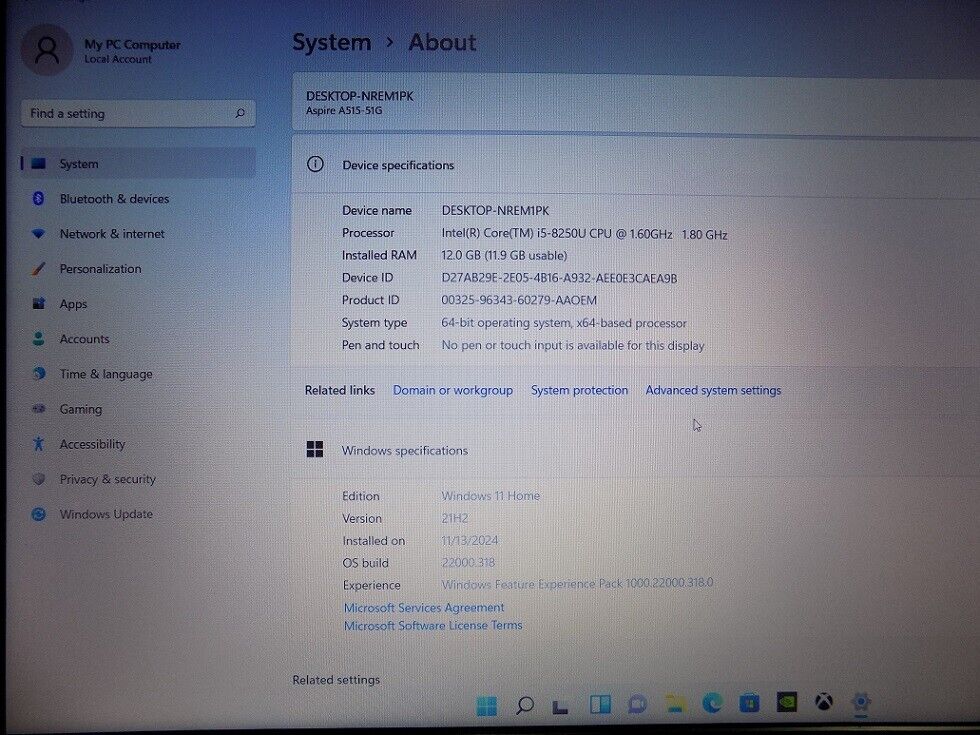Click the info icon beside Device specifications
The image size is (980, 735).
(315, 164)
